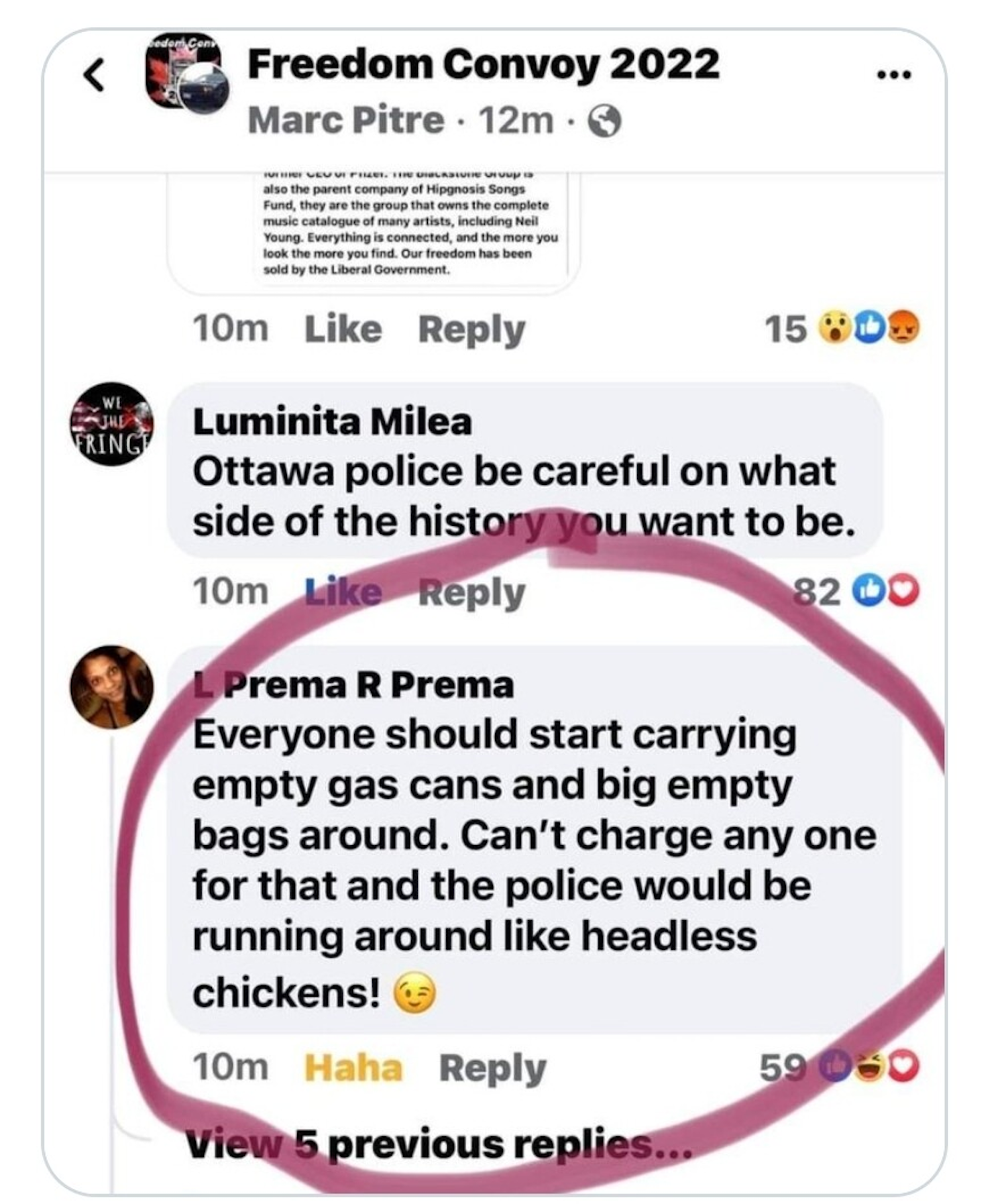Open the Freedom Convoy 2022 group title

pyautogui.click(x=483, y=64)
